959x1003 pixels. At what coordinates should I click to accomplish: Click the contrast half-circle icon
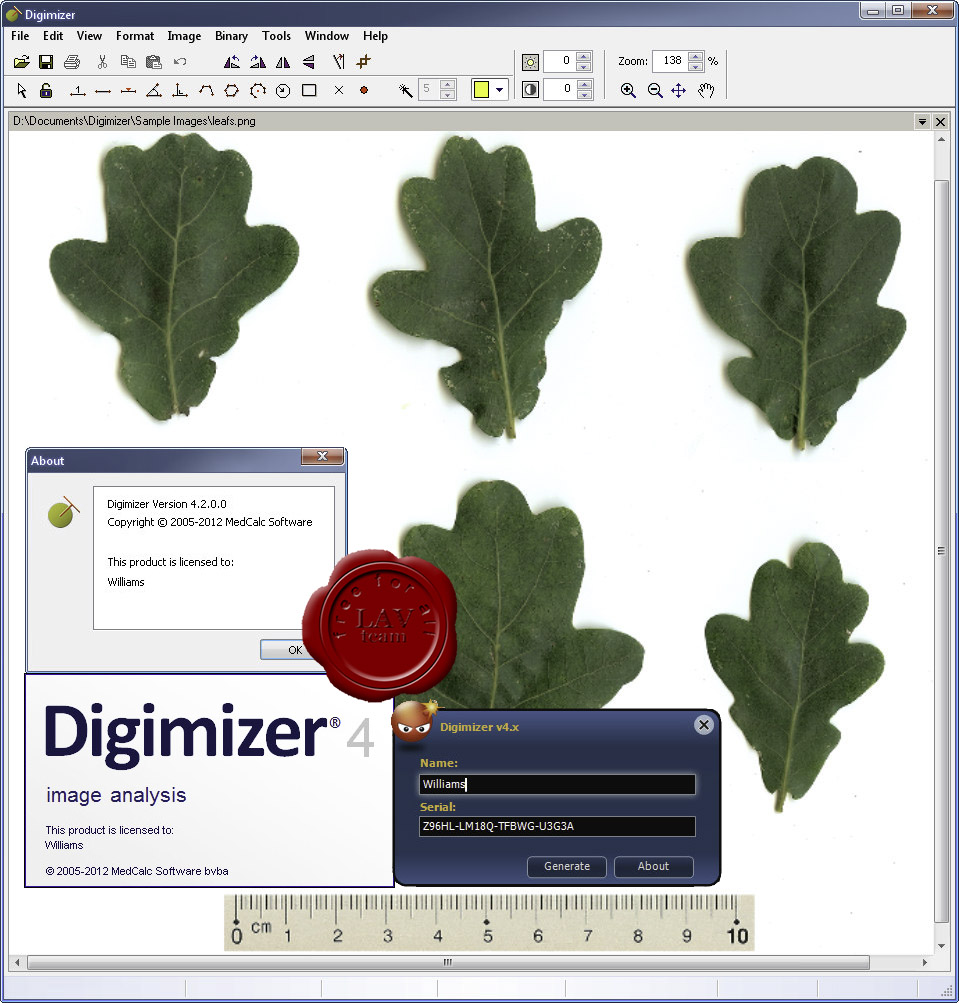coord(531,90)
